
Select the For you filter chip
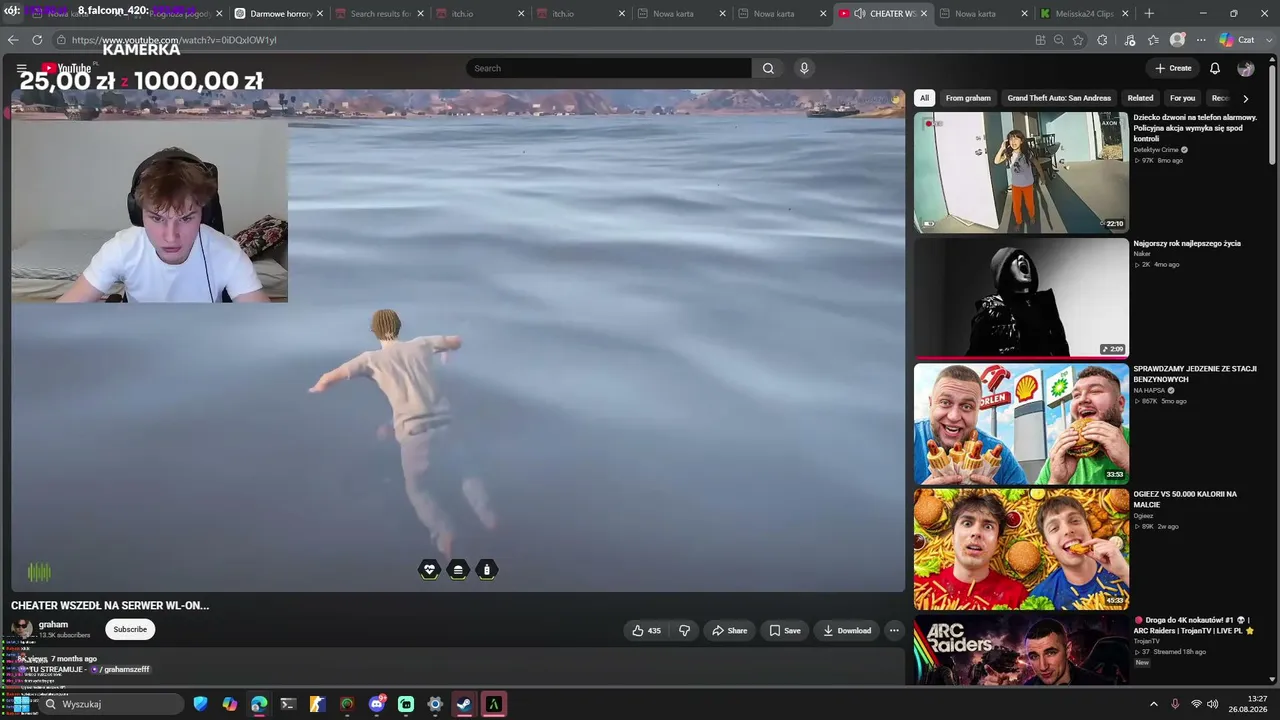(x=1182, y=98)
